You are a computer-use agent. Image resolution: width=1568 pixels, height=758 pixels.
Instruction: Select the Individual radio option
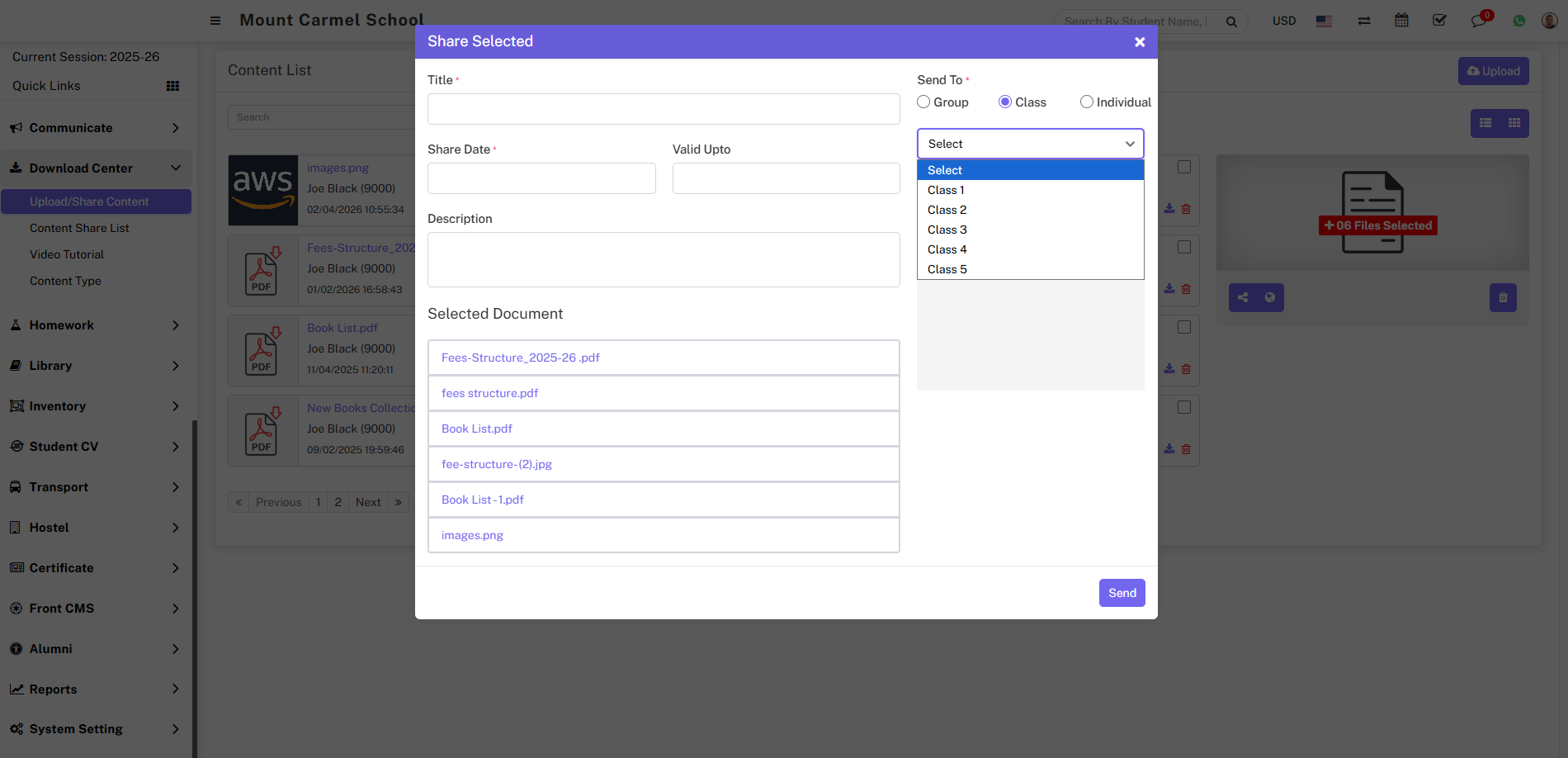[1087, 102]
